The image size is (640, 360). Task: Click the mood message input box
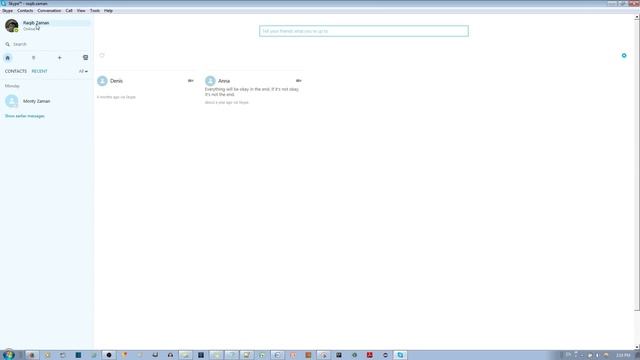pos(364,31)
